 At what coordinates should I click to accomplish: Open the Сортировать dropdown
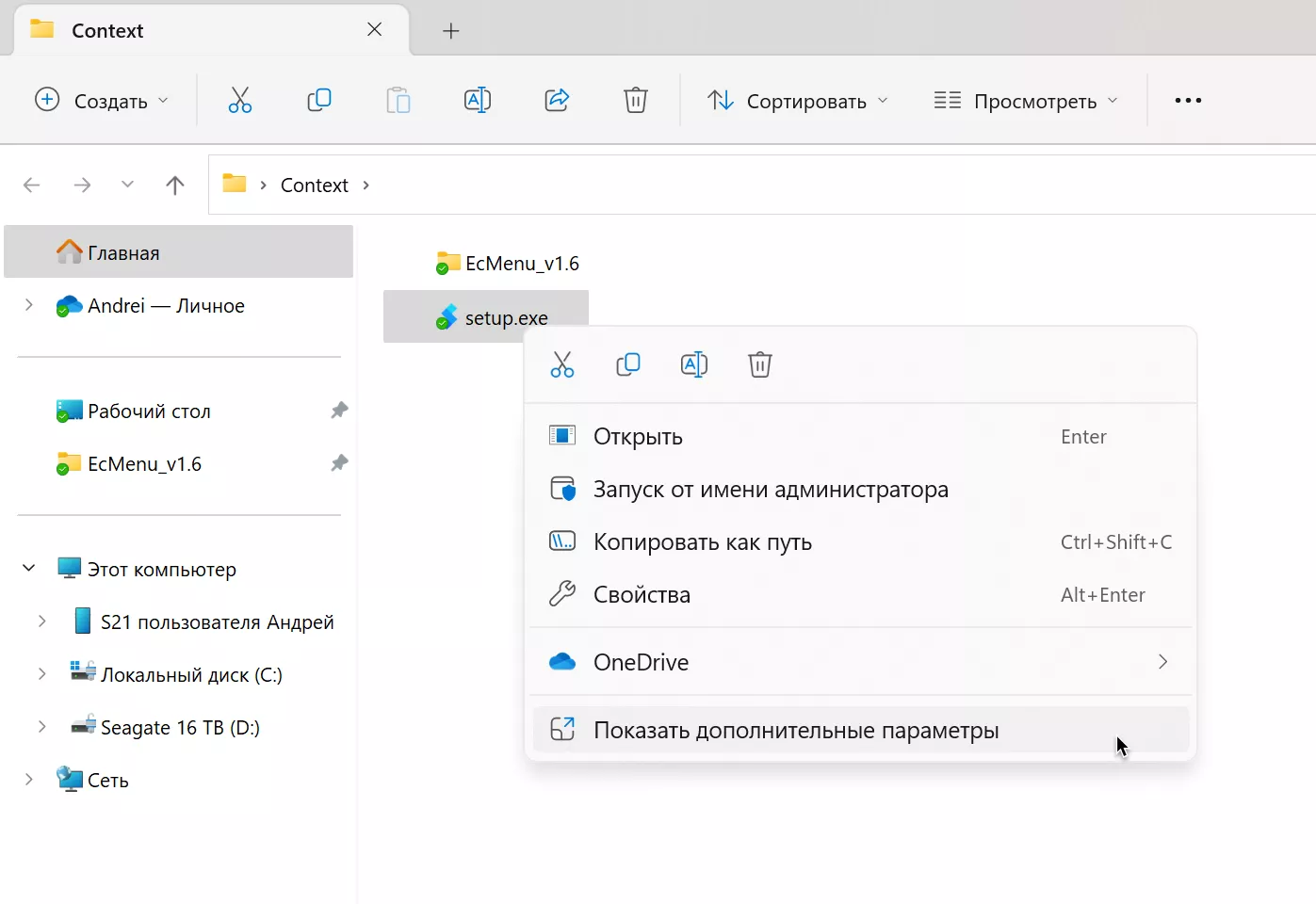coord(798,100)
